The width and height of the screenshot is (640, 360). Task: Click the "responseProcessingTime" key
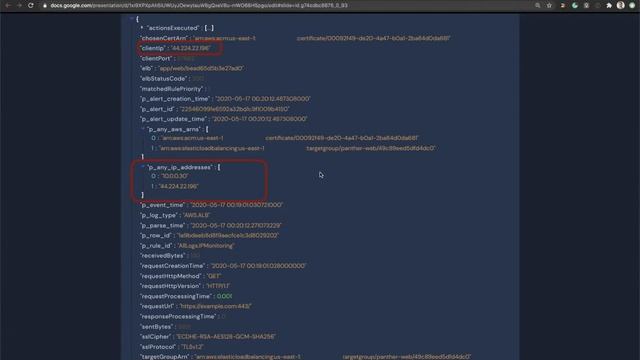[178, 316]
